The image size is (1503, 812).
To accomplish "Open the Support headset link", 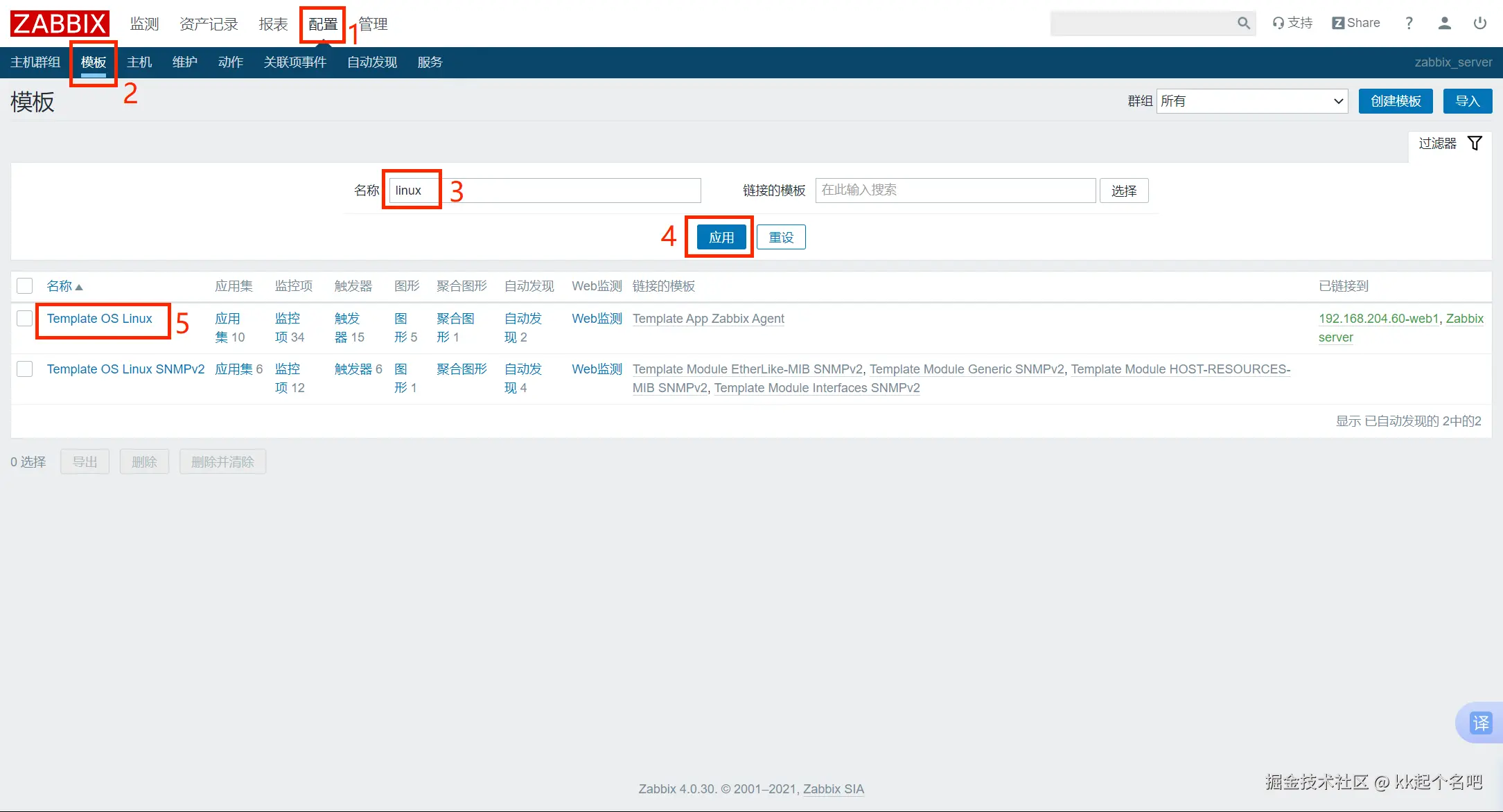I will [1292, 23].
